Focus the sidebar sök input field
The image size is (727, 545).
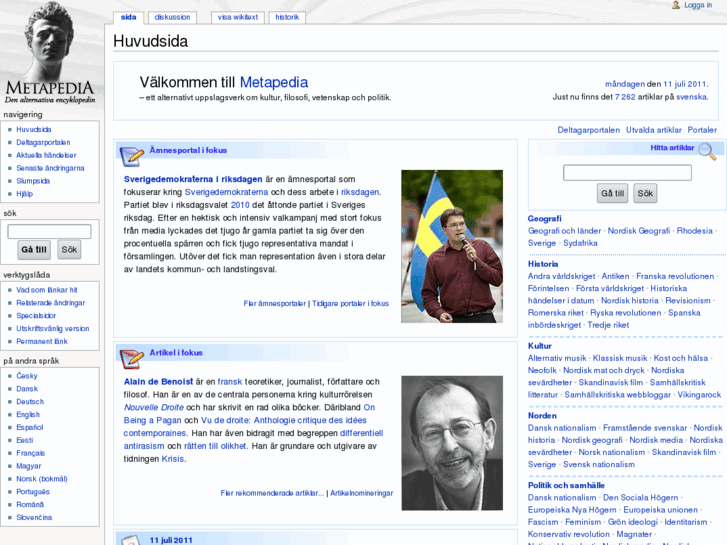[x=49, y=231]
